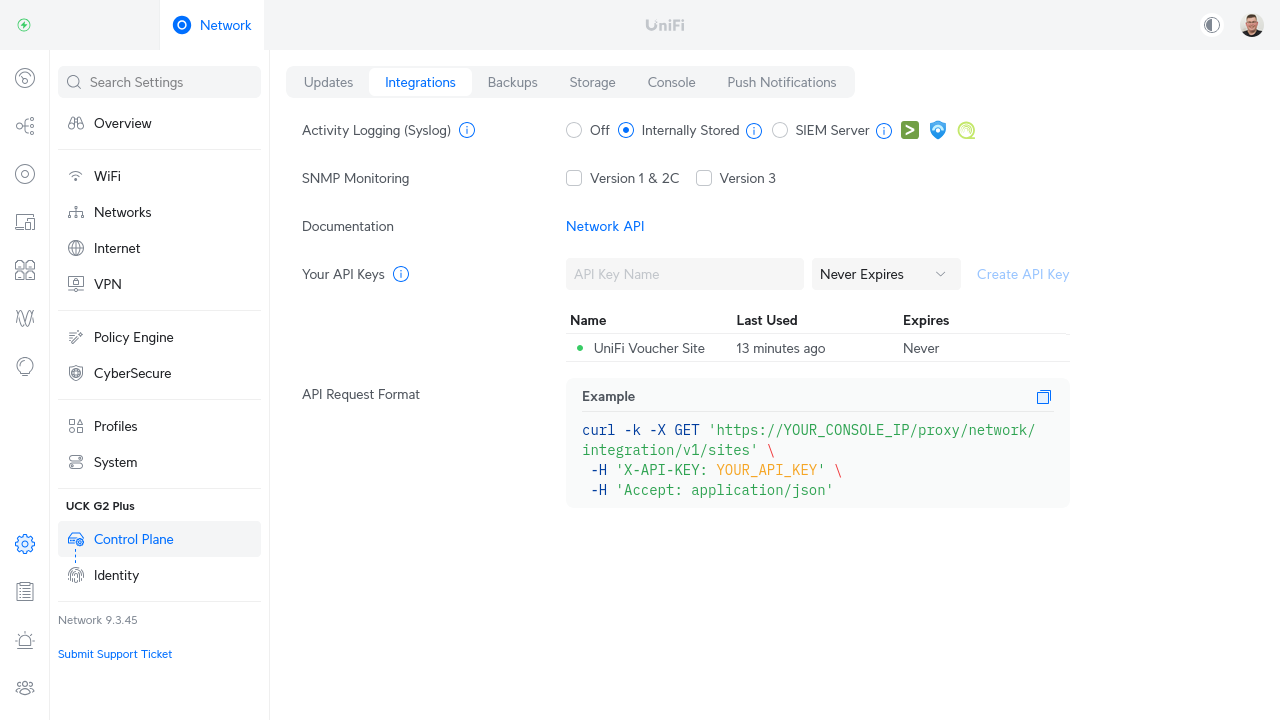Viewport: 1280px width, 720px height.
Task: Open the UniFi Network dashboard icon
Action: click(25, 78)
